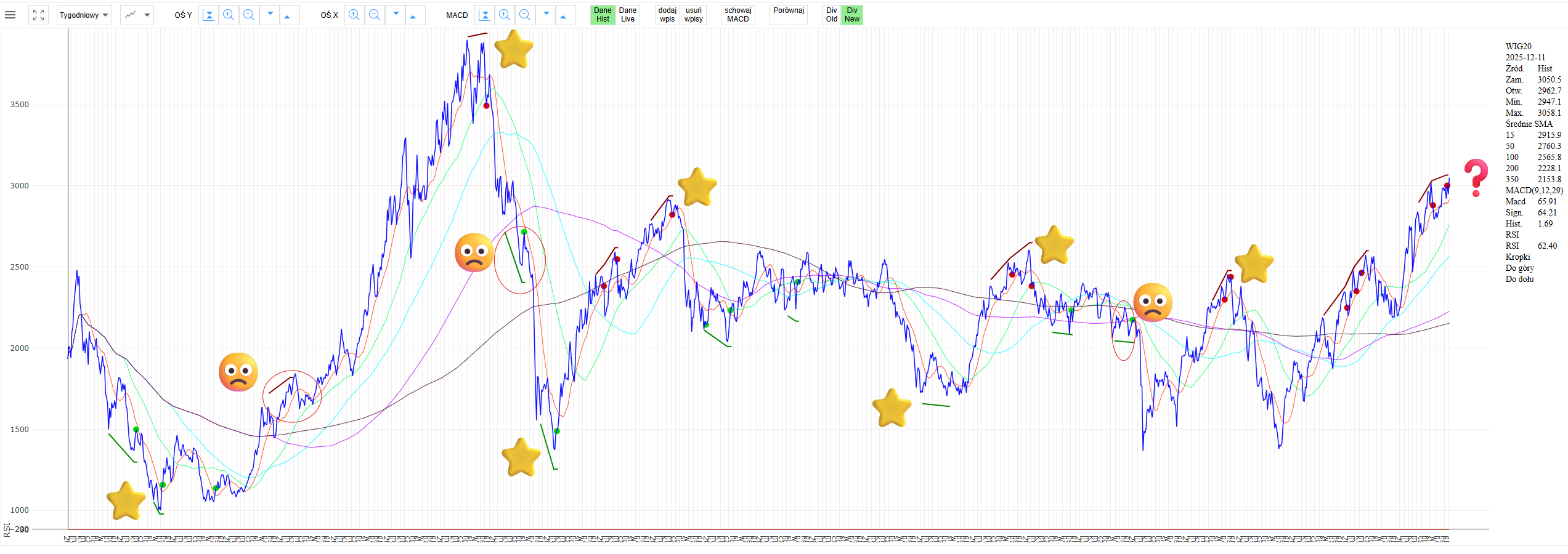
Task: Toggle fullscreen chart view
Action: 38,15
